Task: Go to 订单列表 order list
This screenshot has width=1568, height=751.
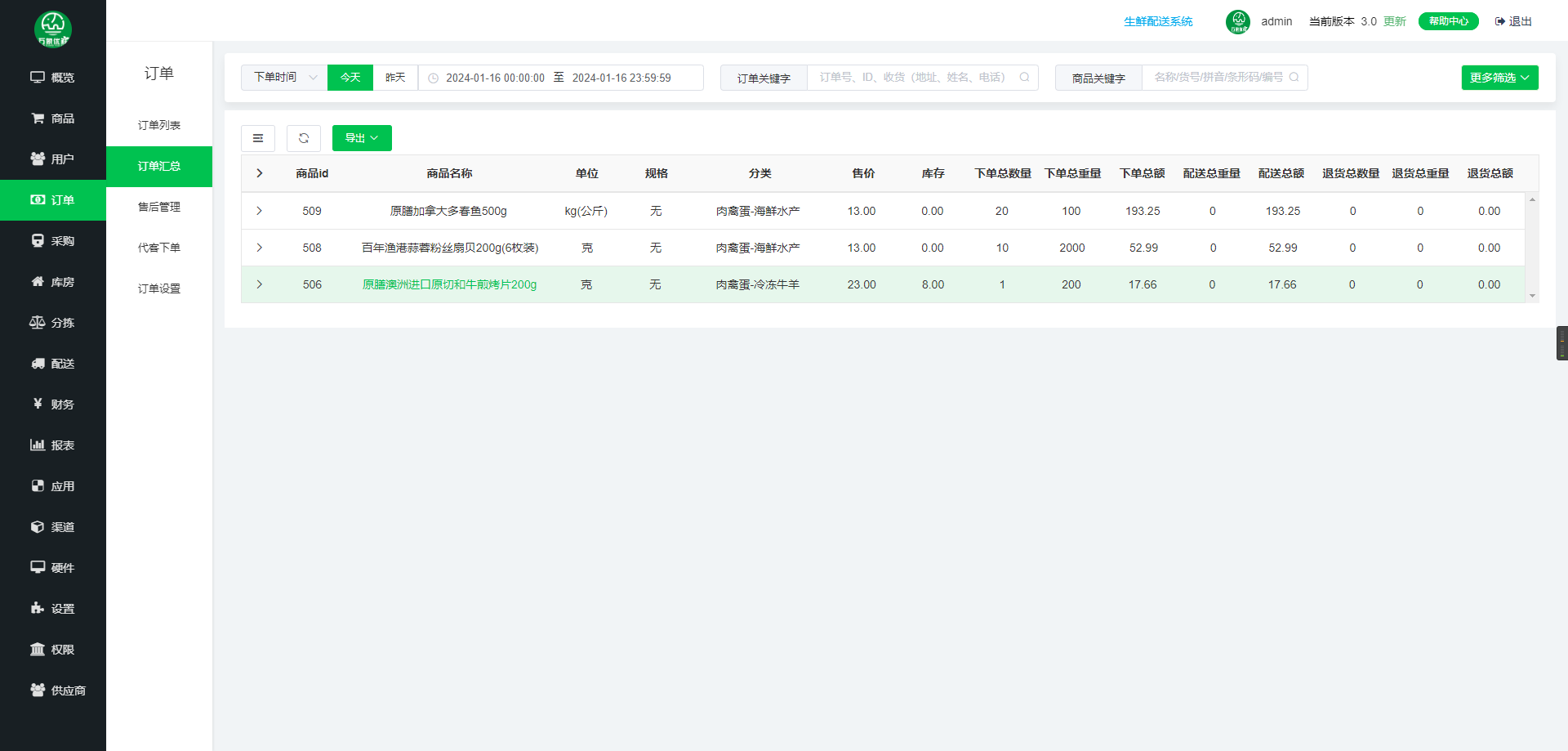Action: (159, 125)
